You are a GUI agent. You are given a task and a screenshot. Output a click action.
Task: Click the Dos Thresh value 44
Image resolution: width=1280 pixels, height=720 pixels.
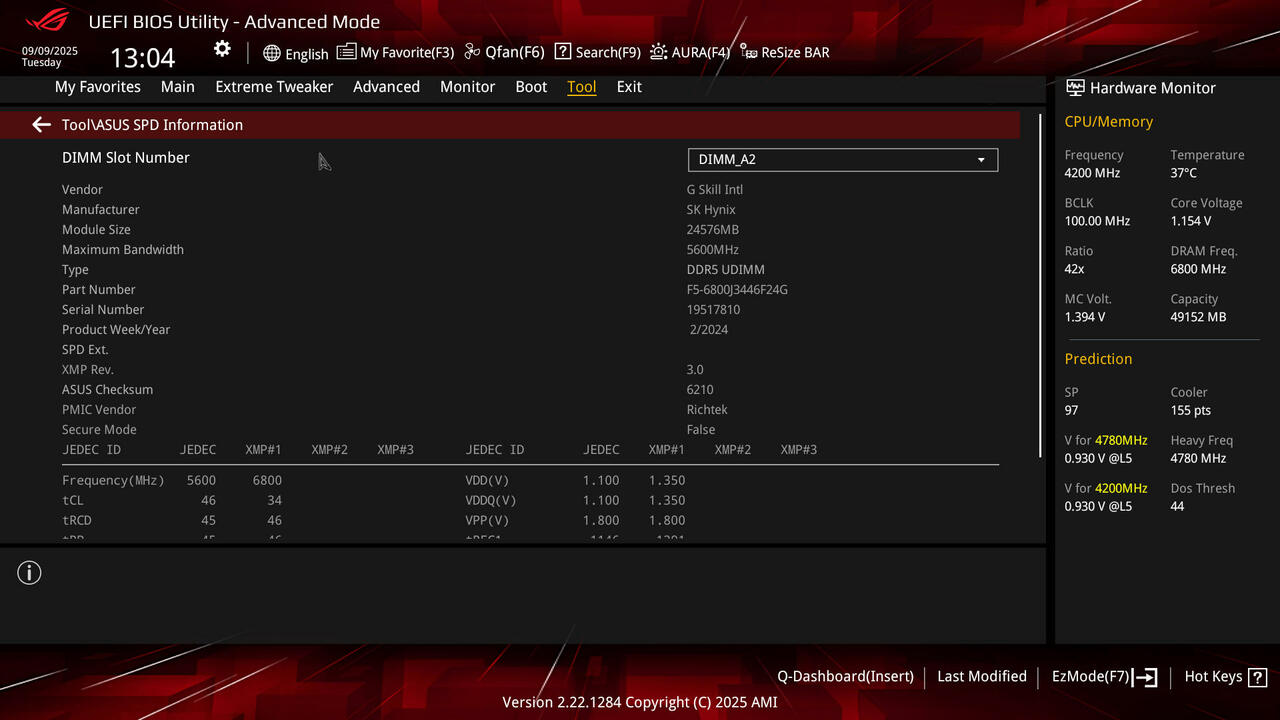(1177, 506)
